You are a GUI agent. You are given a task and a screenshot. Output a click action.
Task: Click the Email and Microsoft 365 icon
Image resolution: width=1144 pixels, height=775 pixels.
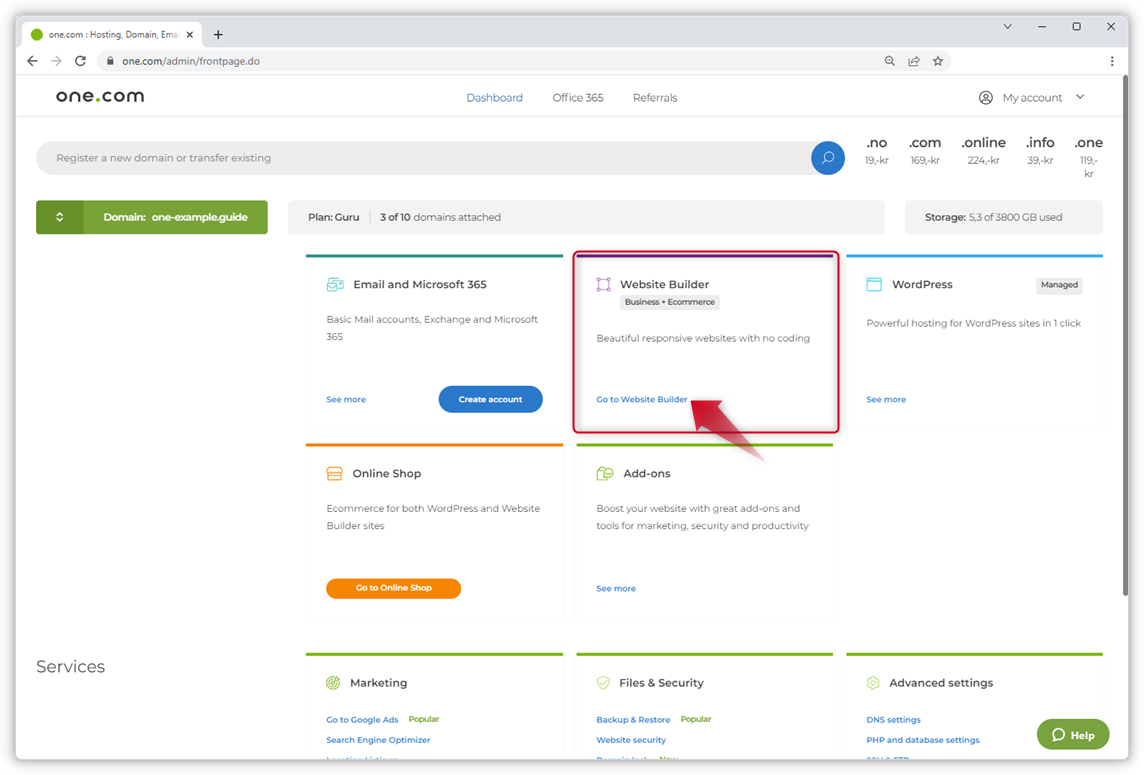point(335,285)
